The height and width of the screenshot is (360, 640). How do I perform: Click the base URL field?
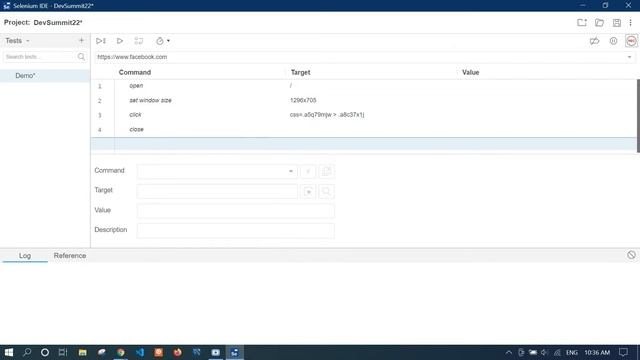(x=359, y=57)
